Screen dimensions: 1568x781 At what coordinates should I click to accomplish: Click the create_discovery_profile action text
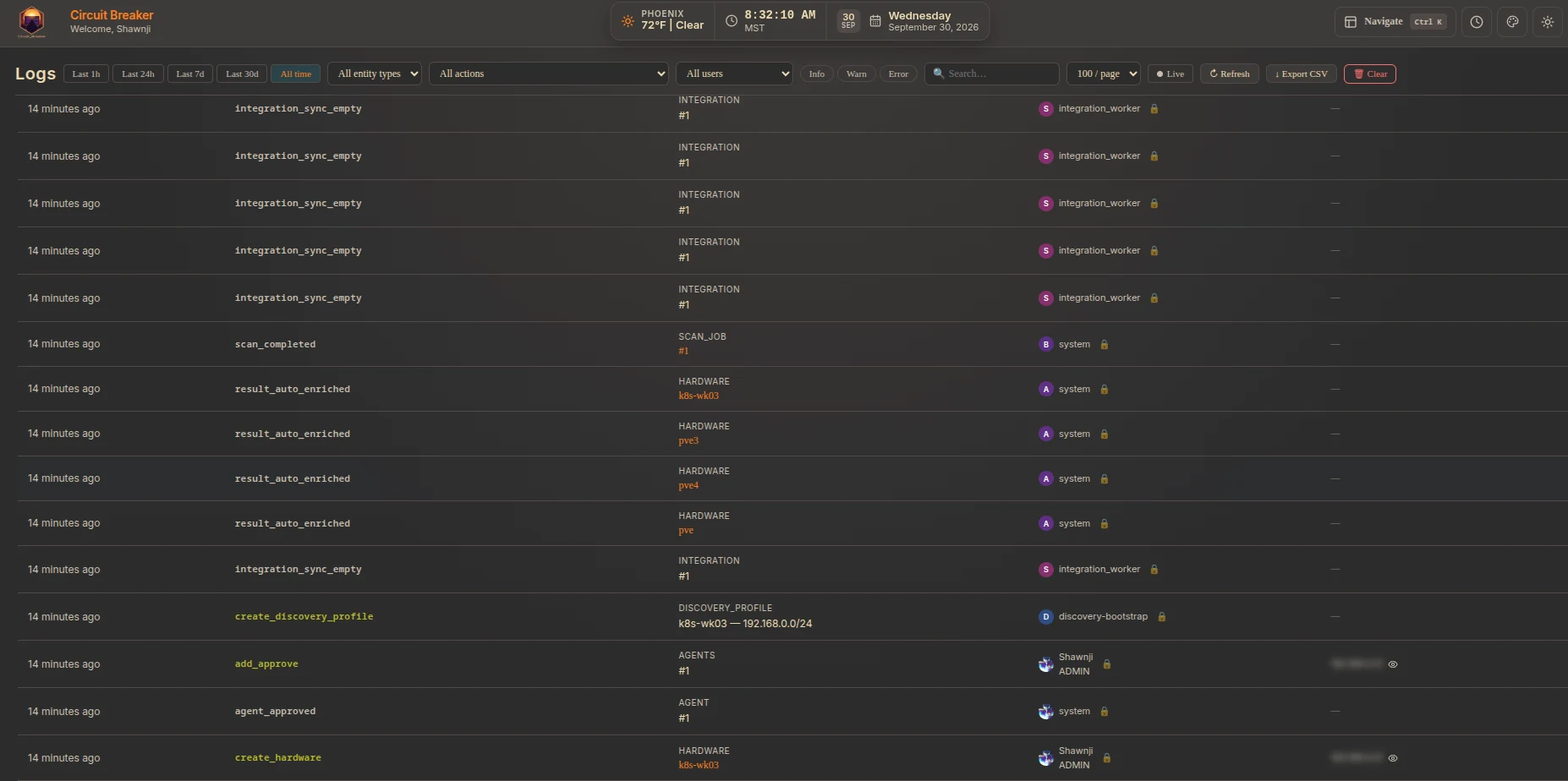pos(304,616)
